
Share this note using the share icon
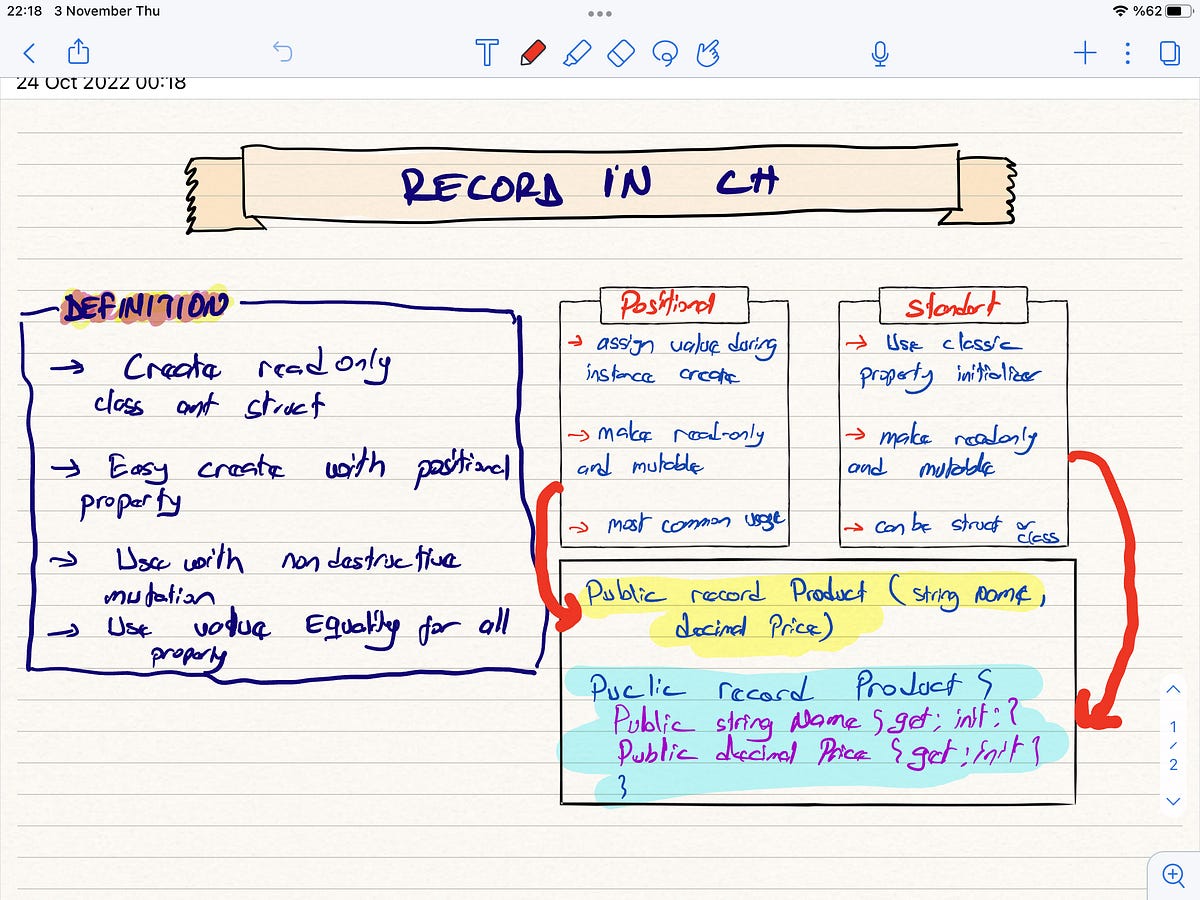pos(78,53)
